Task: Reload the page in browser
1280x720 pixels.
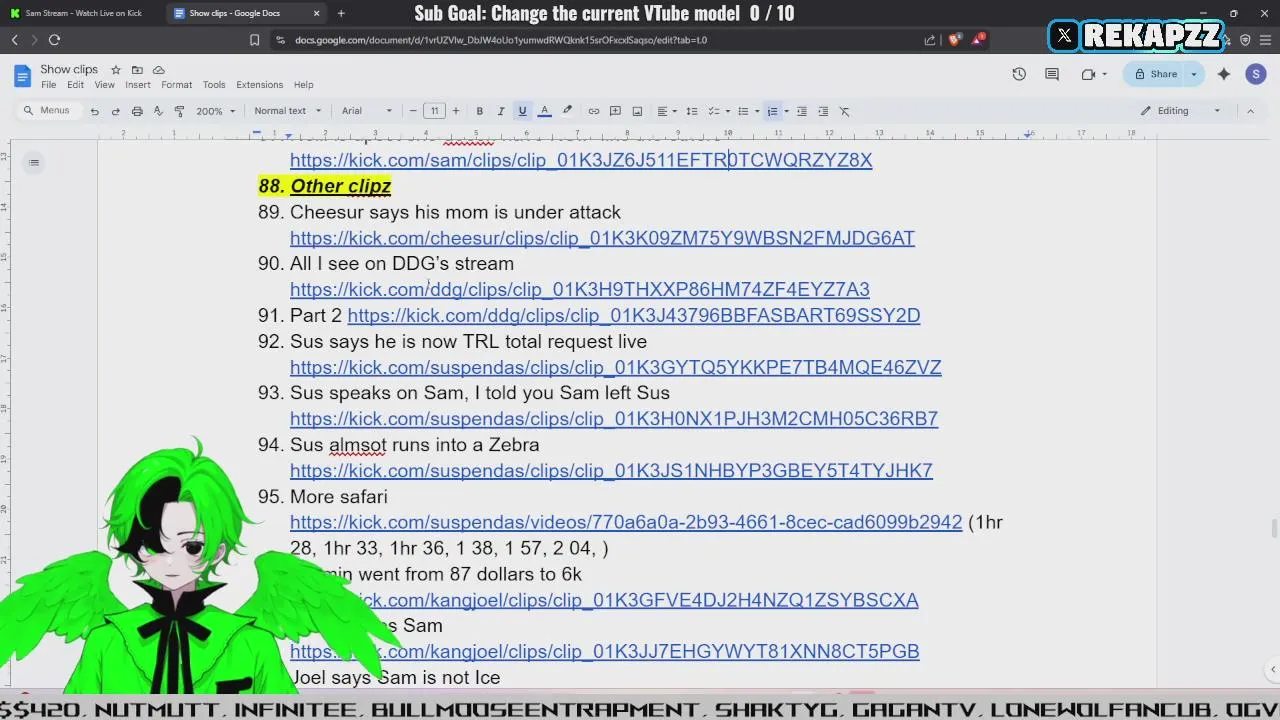Action: 54,40
